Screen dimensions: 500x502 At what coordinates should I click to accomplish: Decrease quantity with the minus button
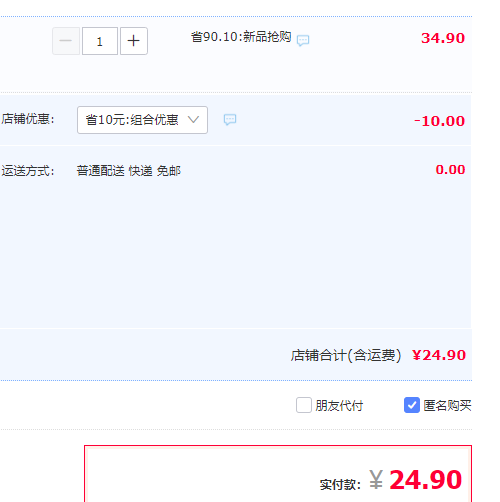coord(66,41)
